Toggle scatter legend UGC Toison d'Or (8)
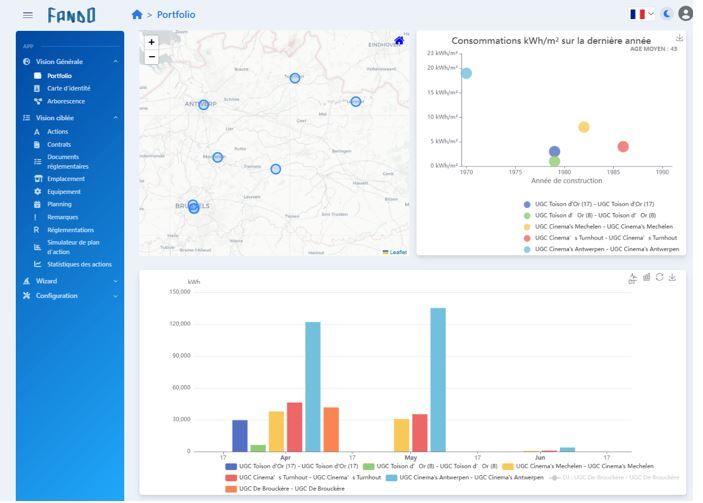This screenshot has width=703, height=503. (590, 215)
